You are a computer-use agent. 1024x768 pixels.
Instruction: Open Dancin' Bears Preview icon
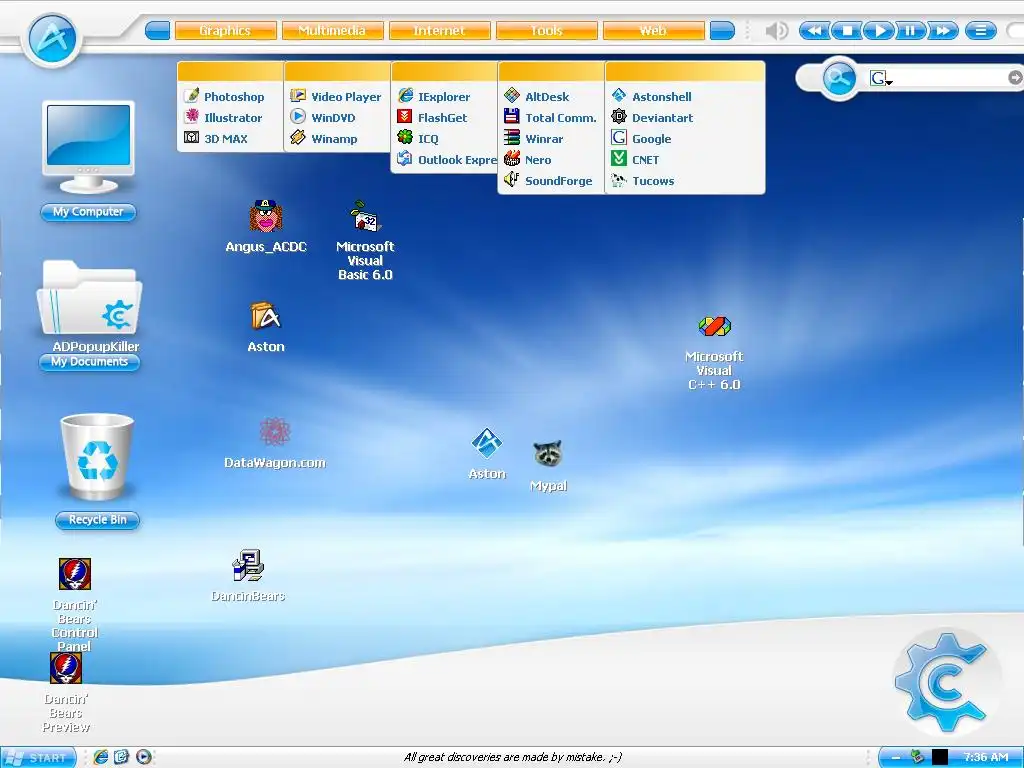66,692
